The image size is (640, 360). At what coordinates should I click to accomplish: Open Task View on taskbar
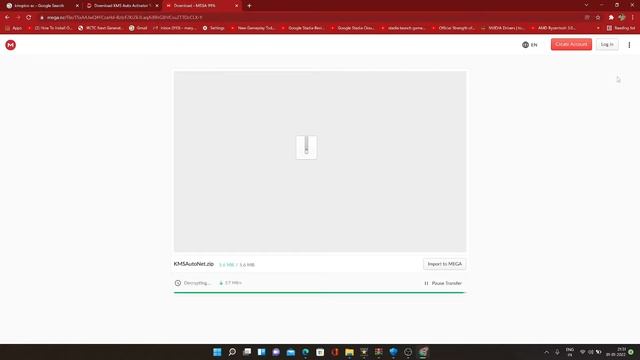pos(247,352)
